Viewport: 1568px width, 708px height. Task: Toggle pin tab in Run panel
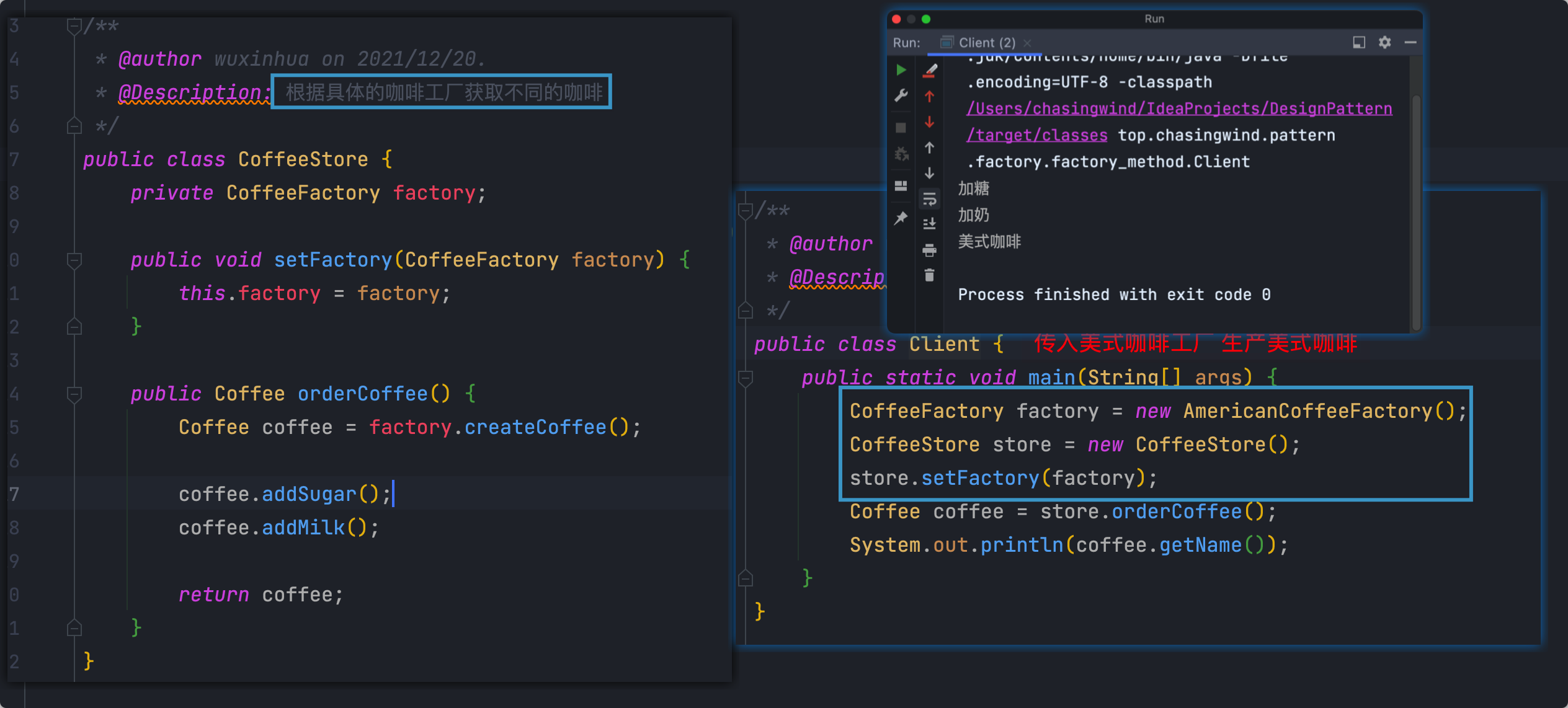pos(901,218)
